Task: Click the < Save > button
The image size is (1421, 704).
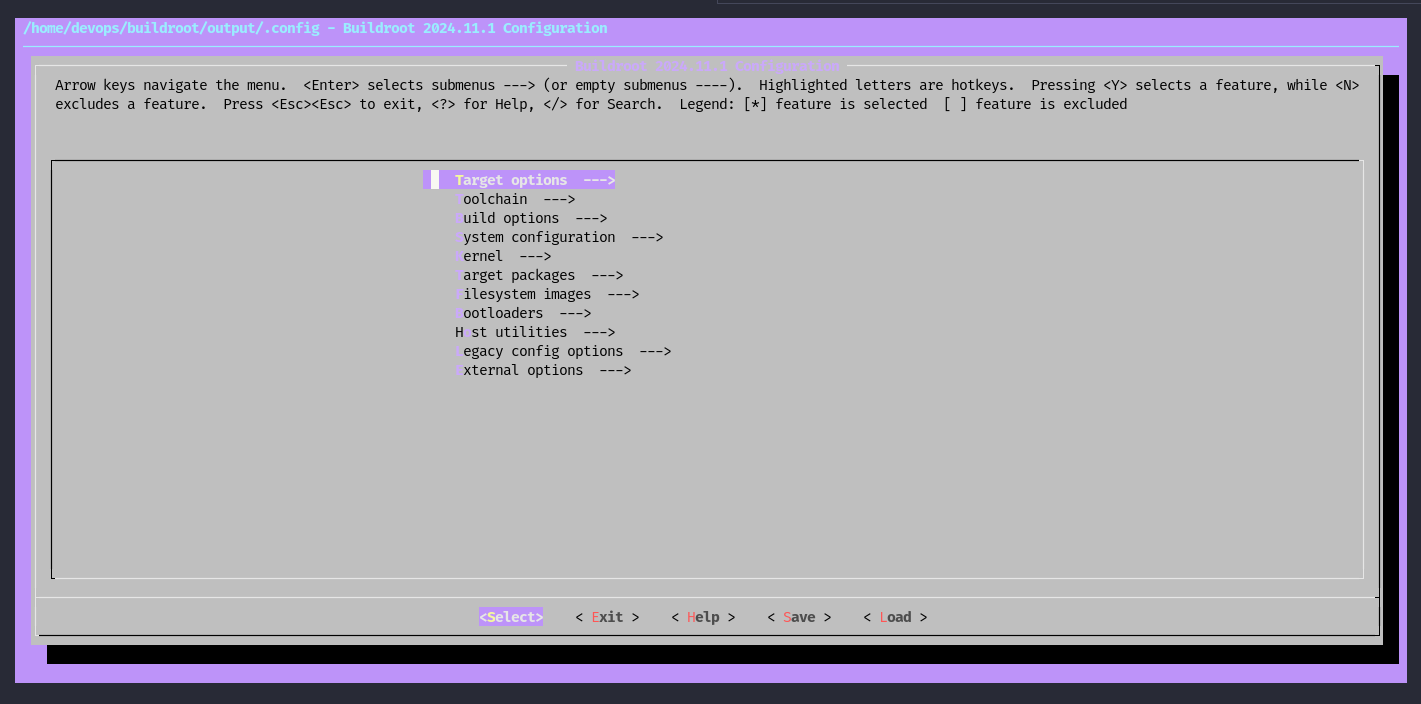Action: (x=799, y=617)
